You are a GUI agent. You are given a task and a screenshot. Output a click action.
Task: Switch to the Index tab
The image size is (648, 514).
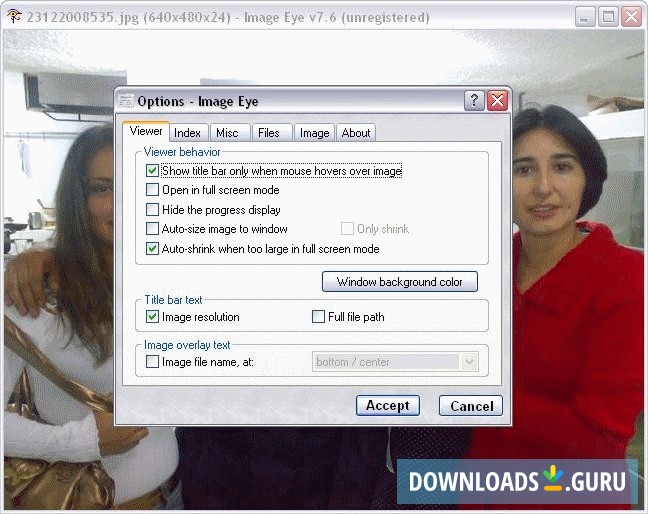187,133
